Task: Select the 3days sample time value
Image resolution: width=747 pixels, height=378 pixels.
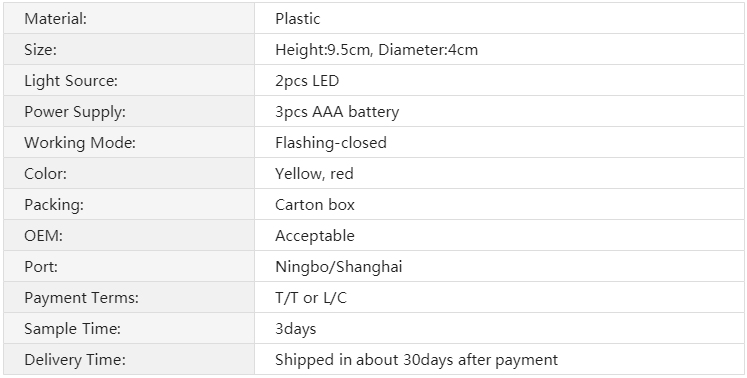Action: pyautogui.click(x=296, y=328)
